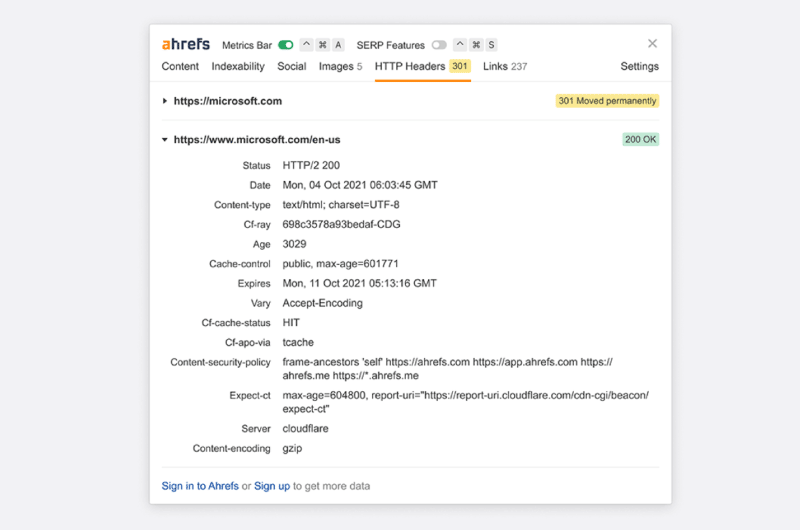Click the Sign up link
This screenshot has height=530, width=800.
click(x=272, y=486)
